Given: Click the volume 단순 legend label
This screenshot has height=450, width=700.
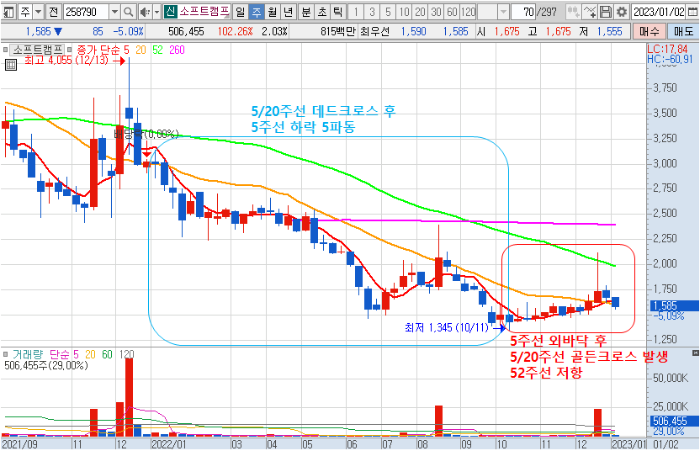Looking at the screenshot, I should (61, 354).
